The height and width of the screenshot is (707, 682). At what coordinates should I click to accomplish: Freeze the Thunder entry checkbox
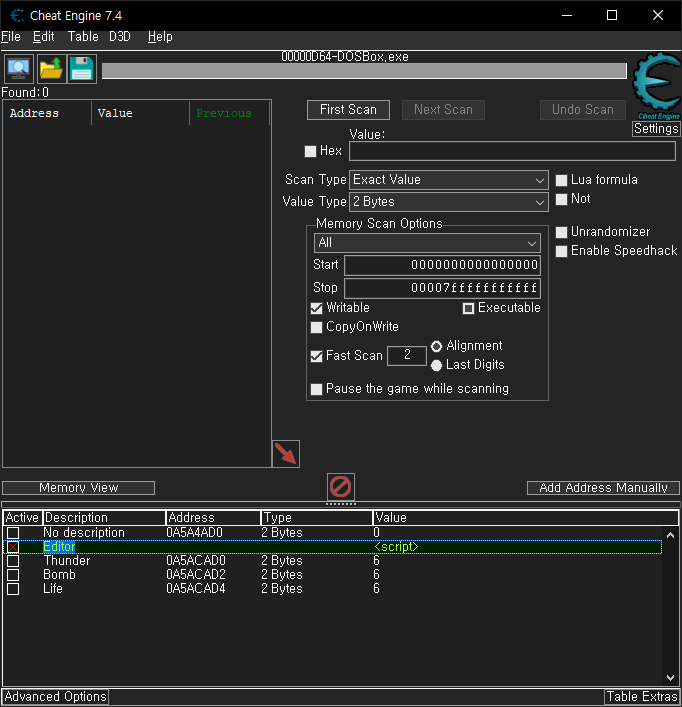click(x=13, y=561)
